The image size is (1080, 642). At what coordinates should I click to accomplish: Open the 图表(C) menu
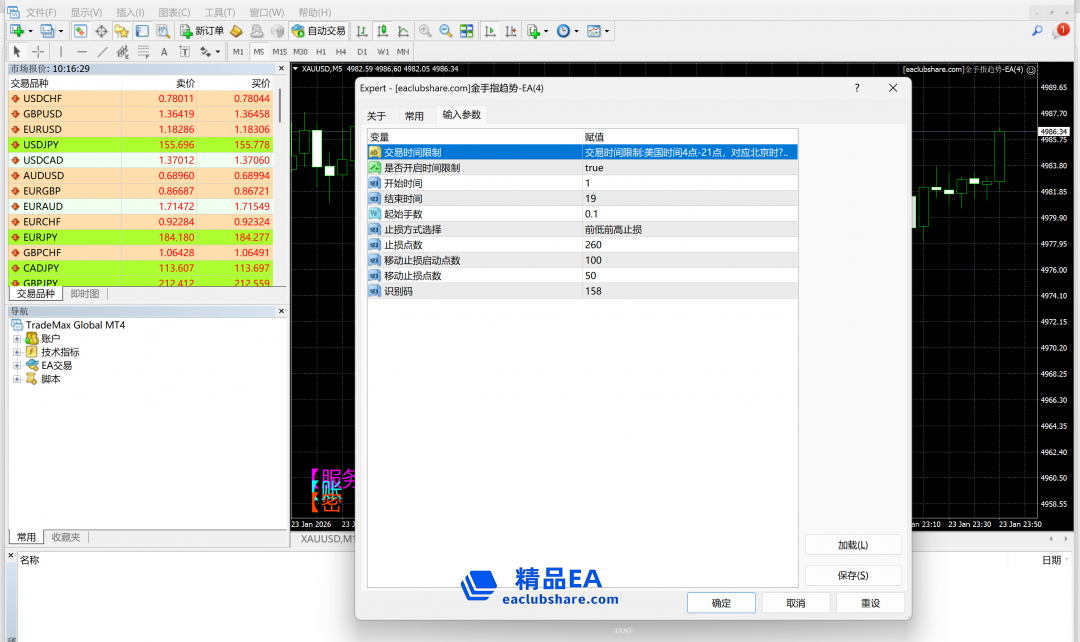click(x=174, y=12)
